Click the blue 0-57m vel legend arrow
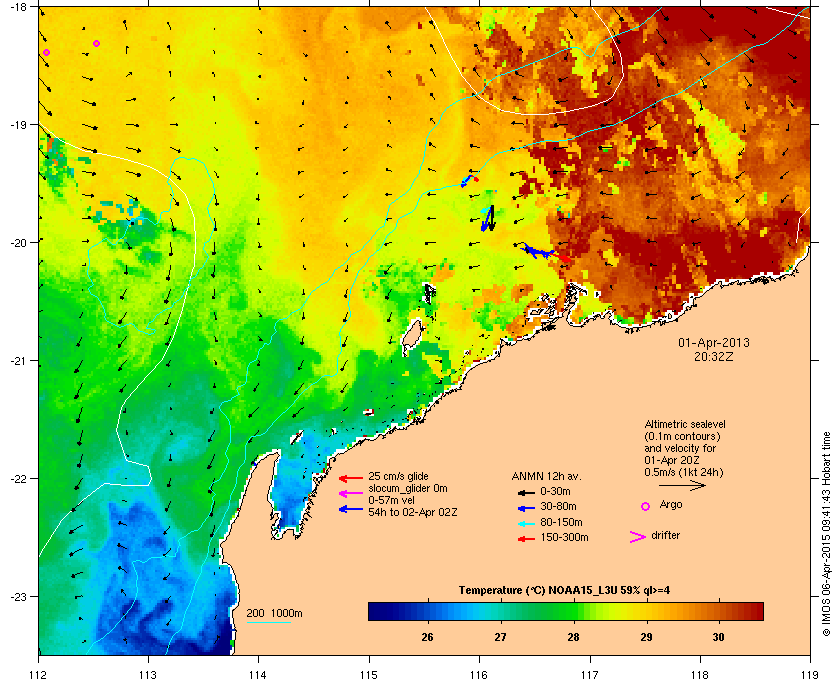 click(x=351, y=509)
